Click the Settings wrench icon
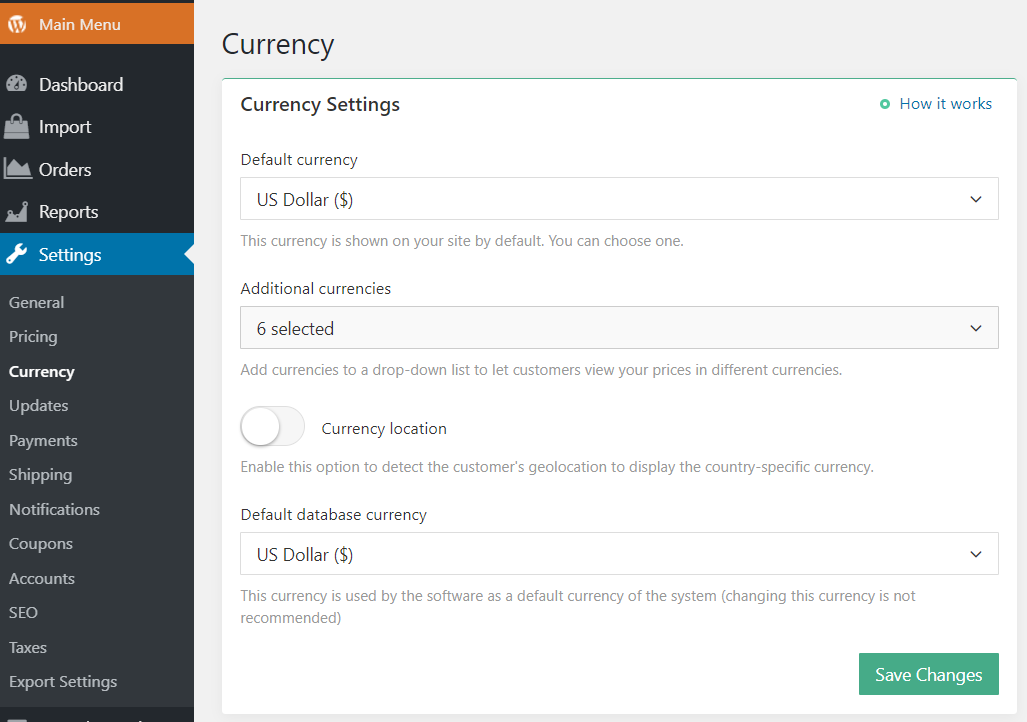Viewport: 1027px width, 722px height. coord(17,255)
